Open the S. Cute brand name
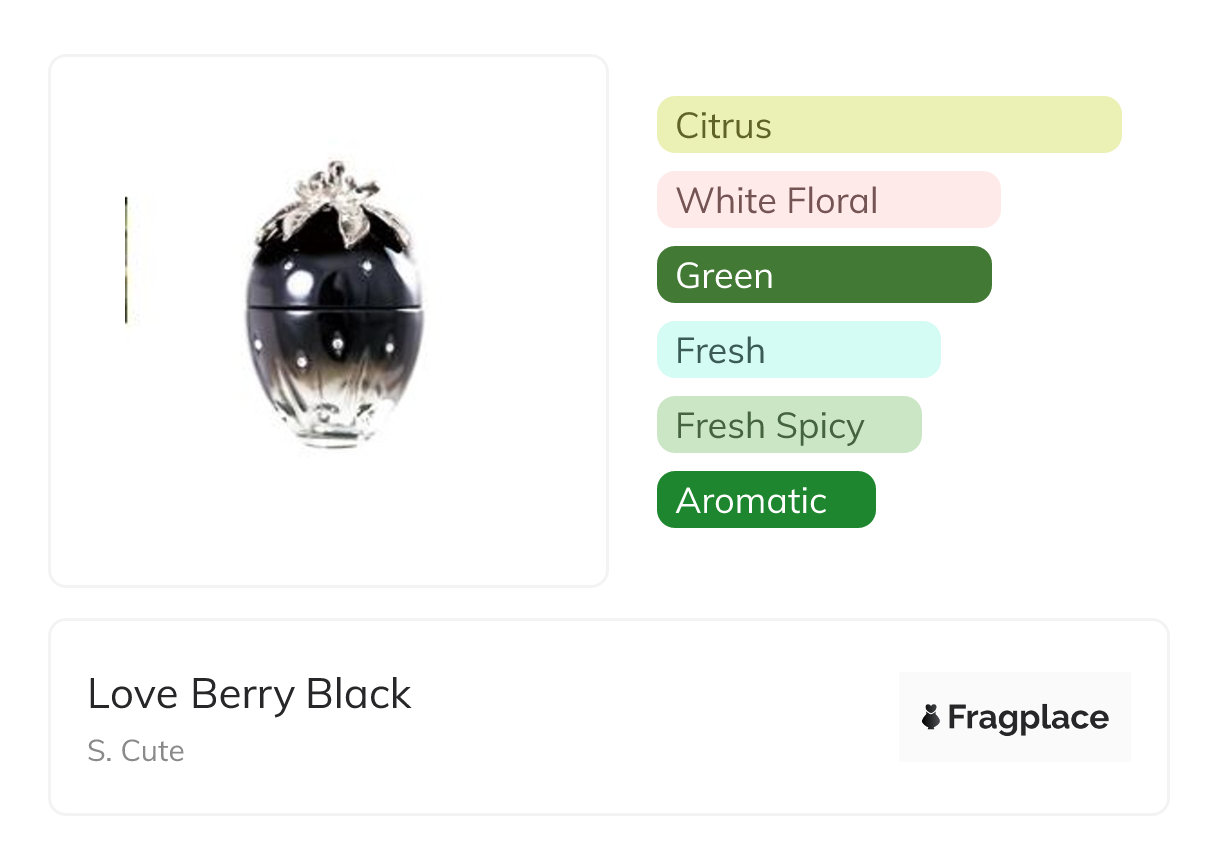 coord(136,751)
